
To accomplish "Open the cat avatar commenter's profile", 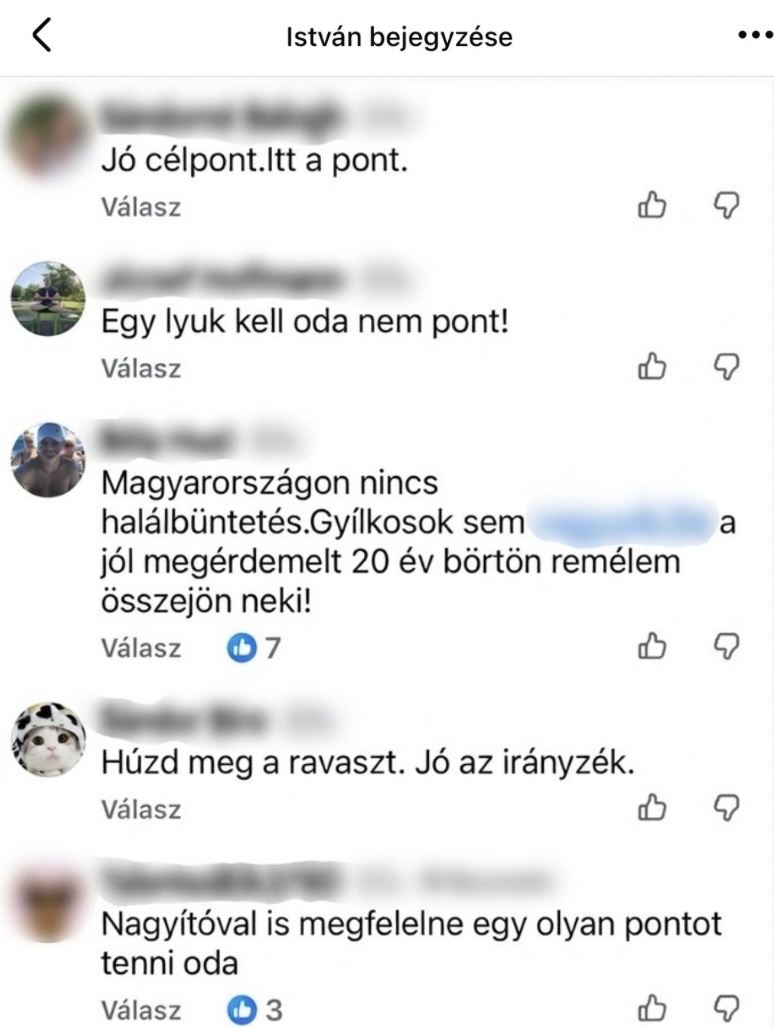I will pos(48,740).
